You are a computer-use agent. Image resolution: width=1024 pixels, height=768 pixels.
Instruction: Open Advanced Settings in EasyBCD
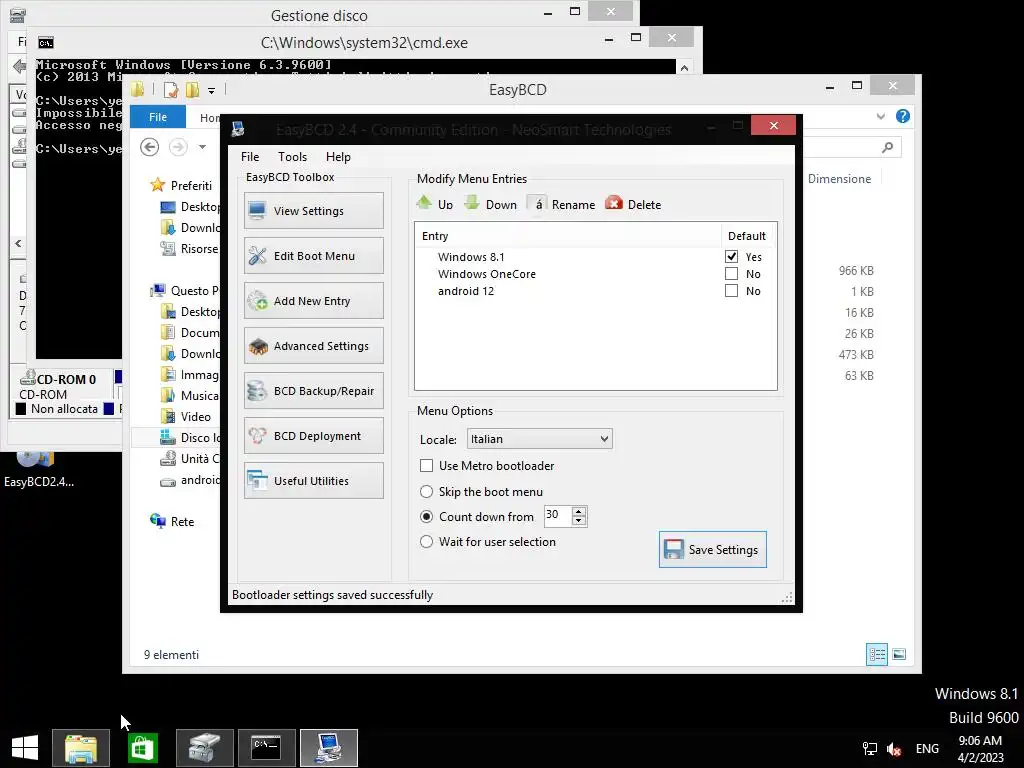[313, 345]
